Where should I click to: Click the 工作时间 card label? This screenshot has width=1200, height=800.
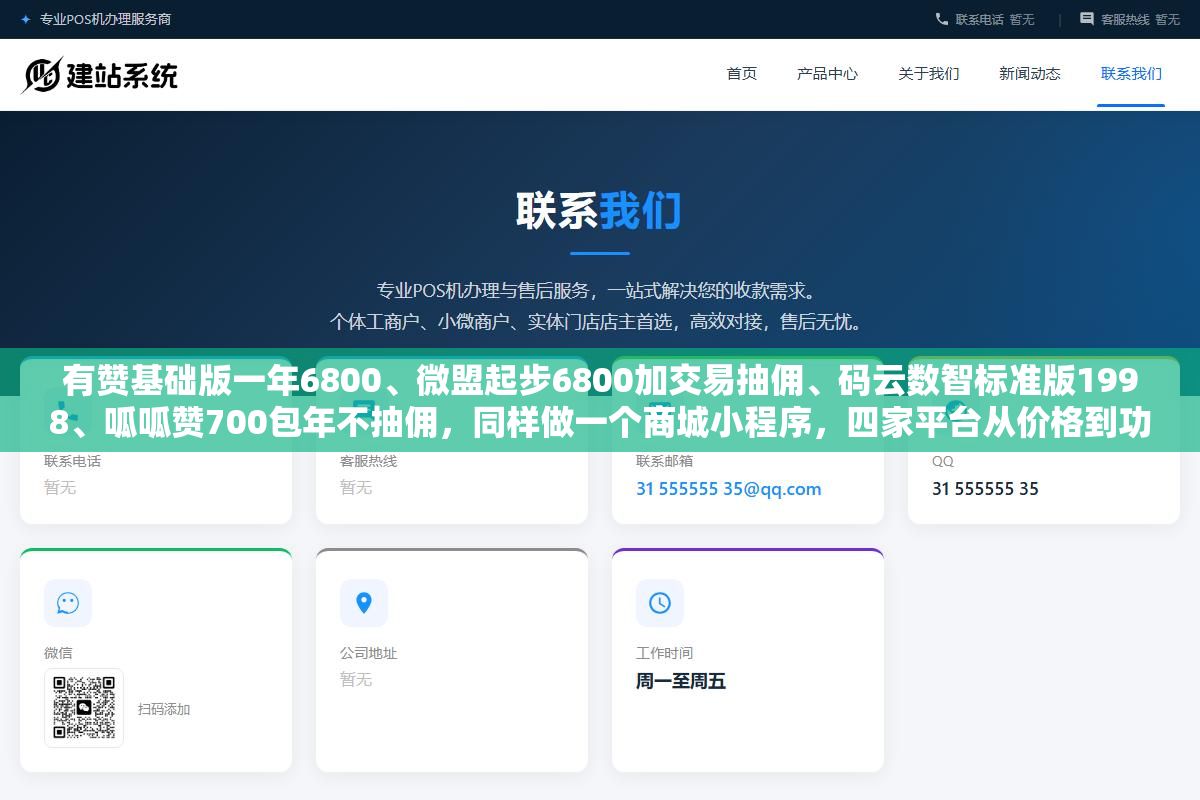[665, 653]
